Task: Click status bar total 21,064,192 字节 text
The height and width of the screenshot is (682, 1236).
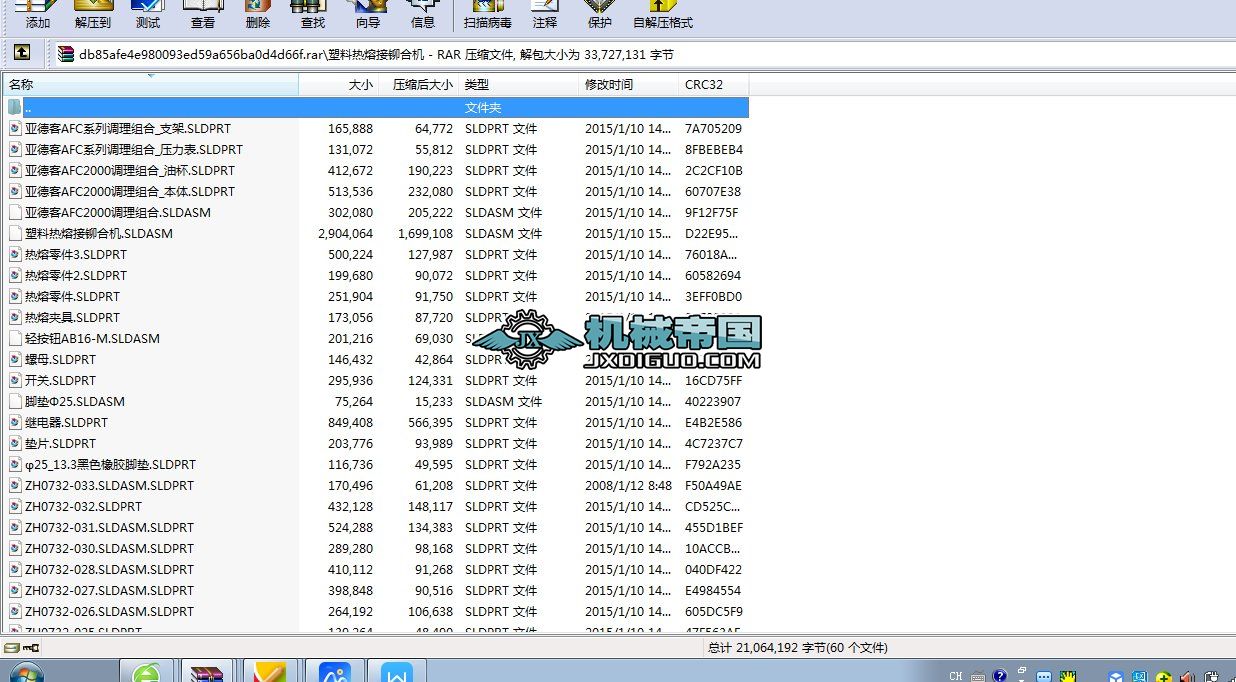Action: pyautogui.click(x=797, y=648)
